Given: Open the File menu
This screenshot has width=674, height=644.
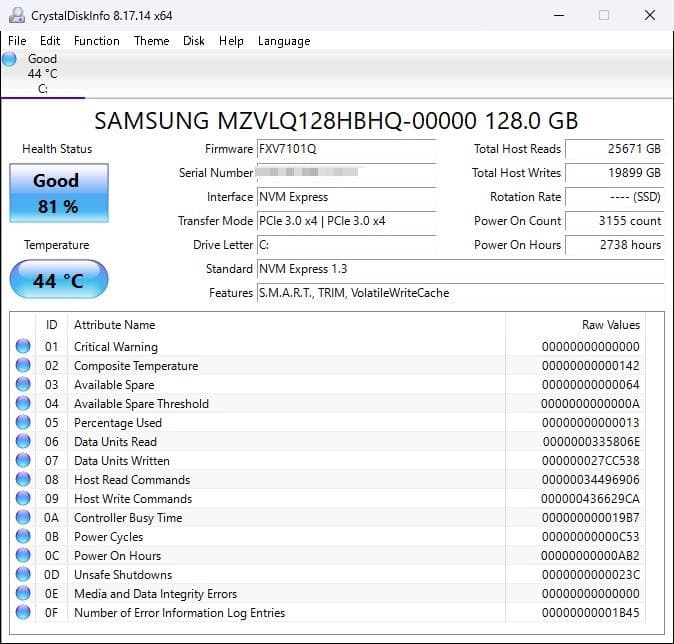Looking at the screenshot, I should coord(17,41).
